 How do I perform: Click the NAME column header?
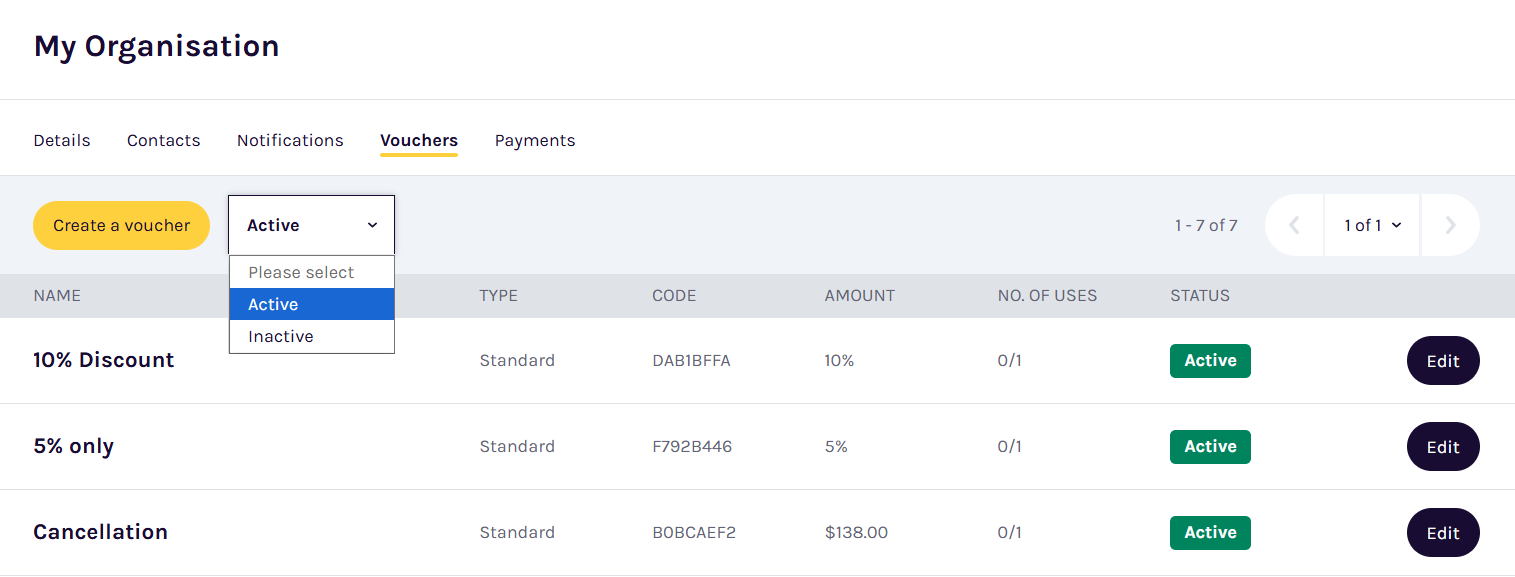point(57,296)
